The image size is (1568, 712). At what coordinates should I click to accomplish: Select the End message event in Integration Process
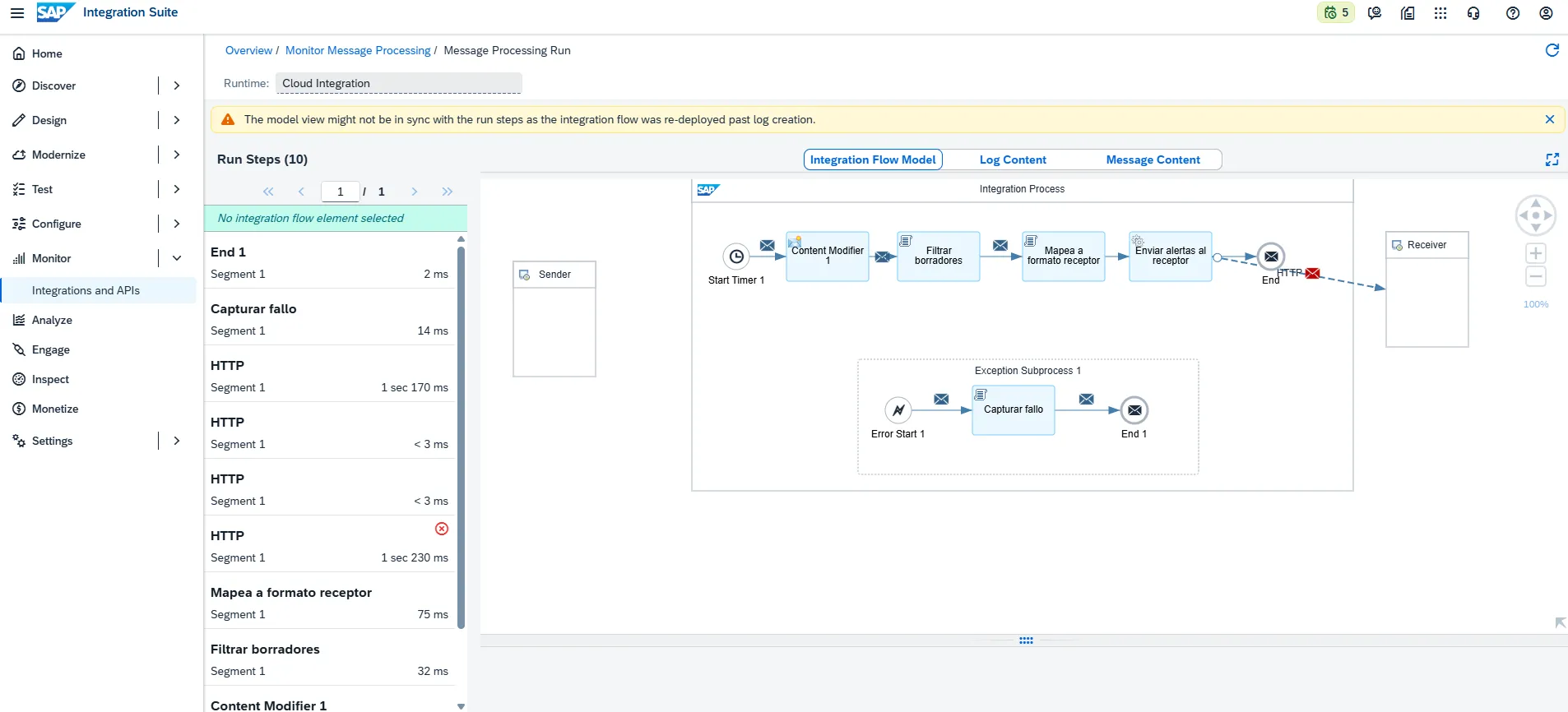pos(1271,257)
